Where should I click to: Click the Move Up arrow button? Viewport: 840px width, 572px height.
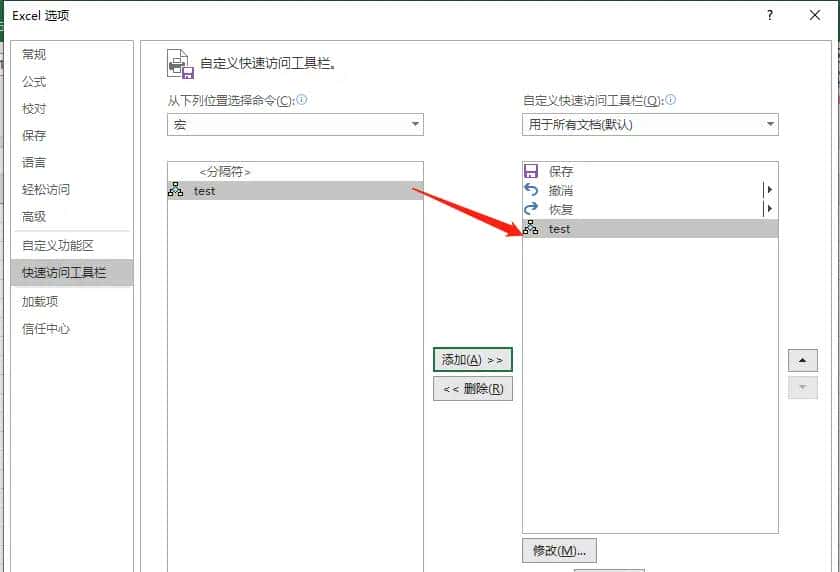click(x=802, y=360)
